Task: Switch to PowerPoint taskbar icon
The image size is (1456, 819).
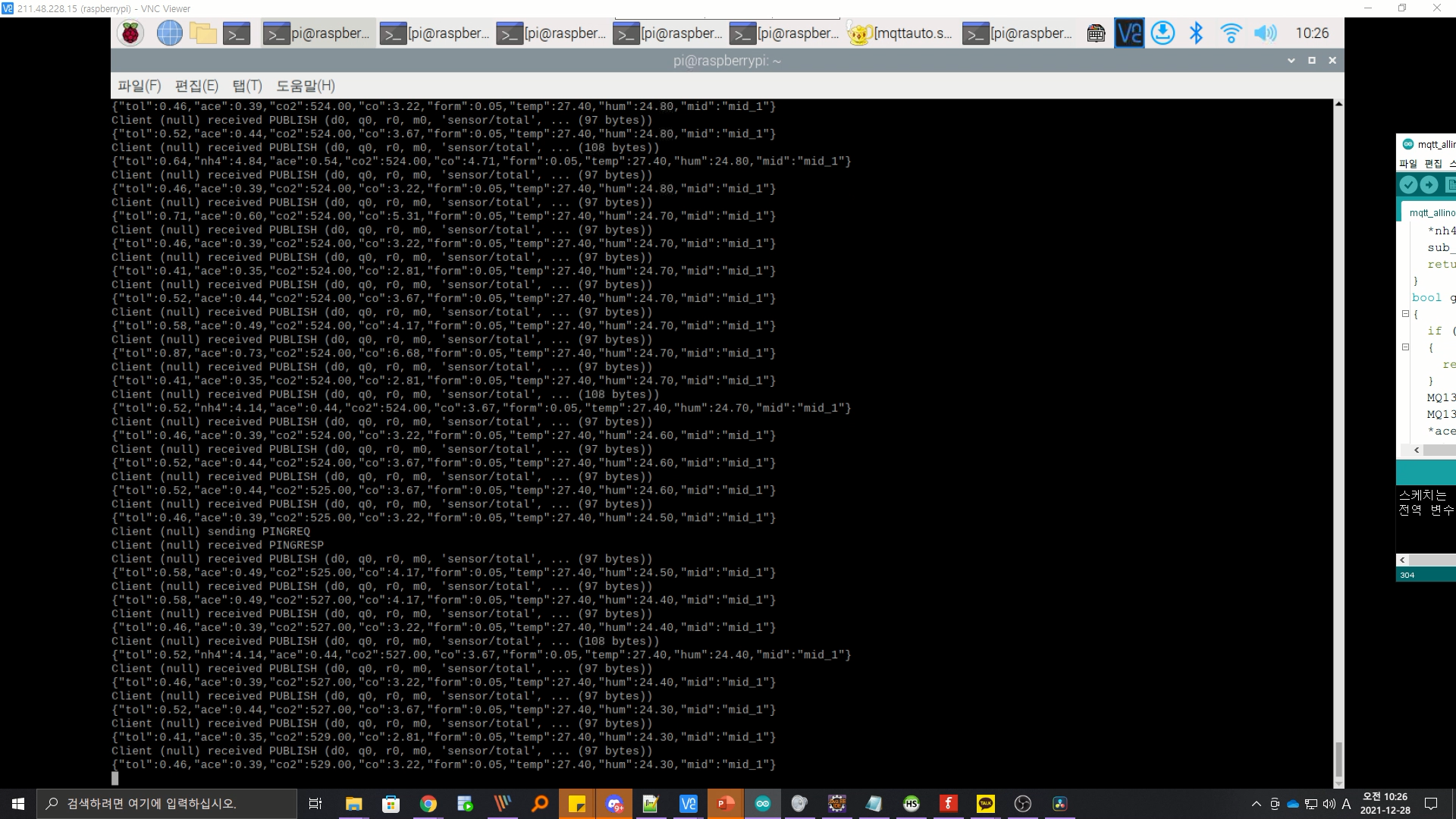Action: point(726,804)
